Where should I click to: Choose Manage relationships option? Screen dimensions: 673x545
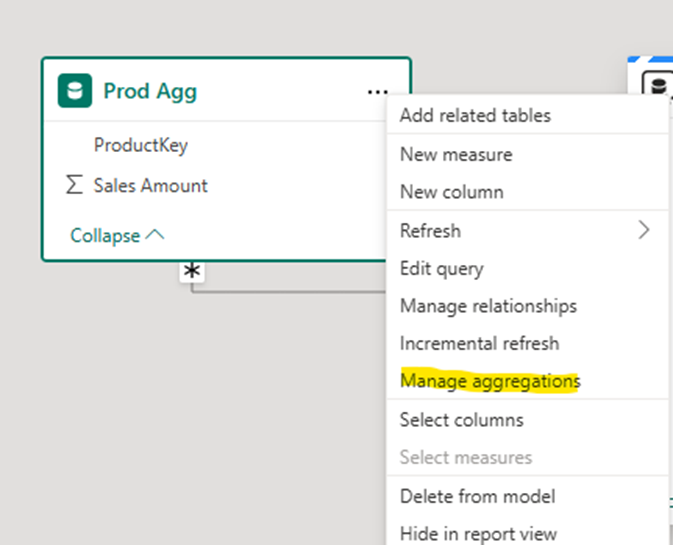(488, 306)
